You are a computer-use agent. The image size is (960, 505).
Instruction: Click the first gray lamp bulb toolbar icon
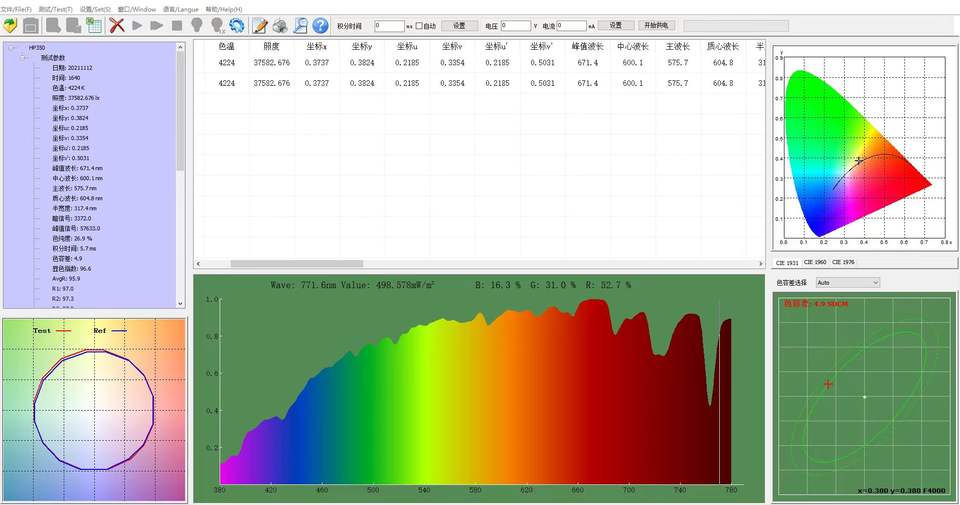197,26
